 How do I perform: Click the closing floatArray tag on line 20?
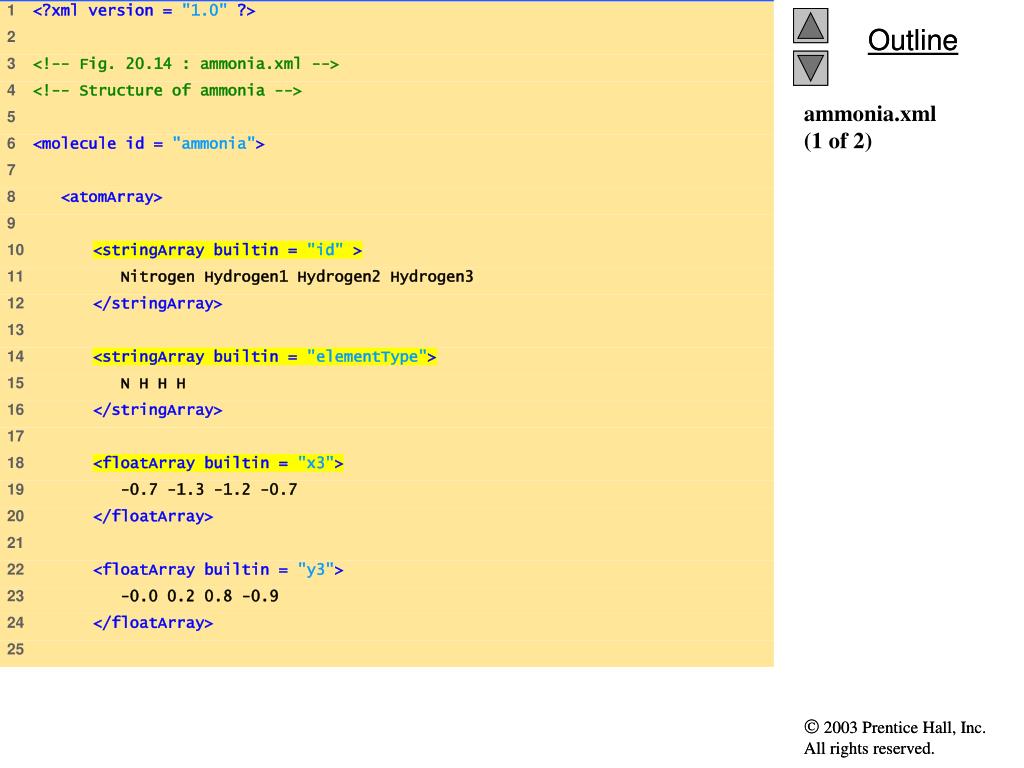153,517
